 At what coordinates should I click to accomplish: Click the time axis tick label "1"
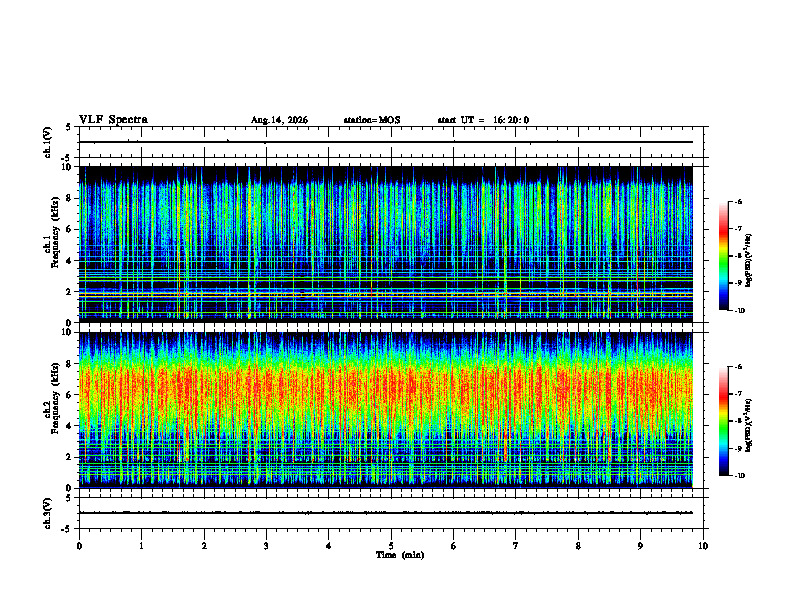141,546
